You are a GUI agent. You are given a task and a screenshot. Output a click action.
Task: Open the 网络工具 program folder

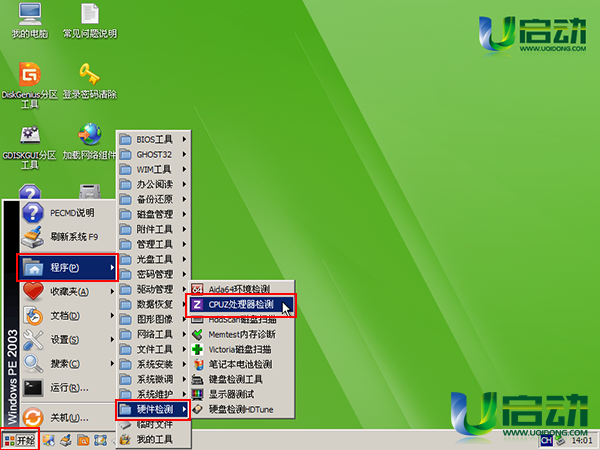coord(153,334)
